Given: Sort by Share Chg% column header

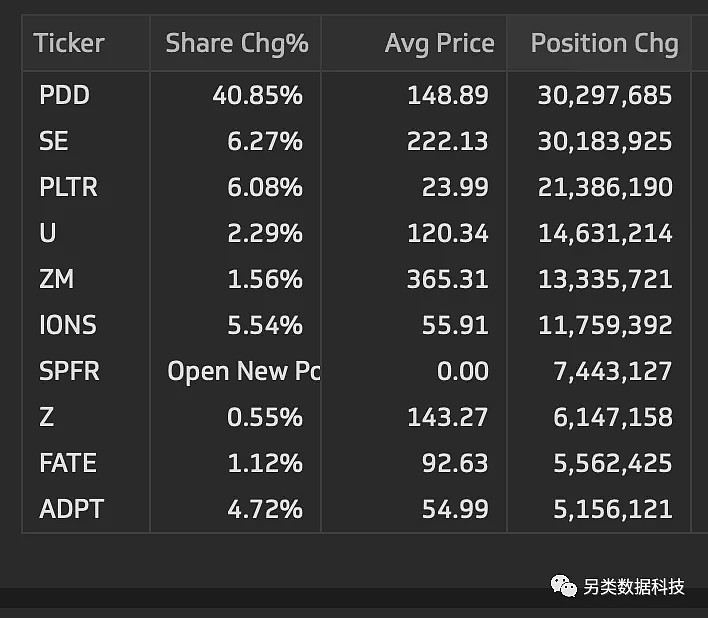Looking at the screenshot, I should 237,44.
